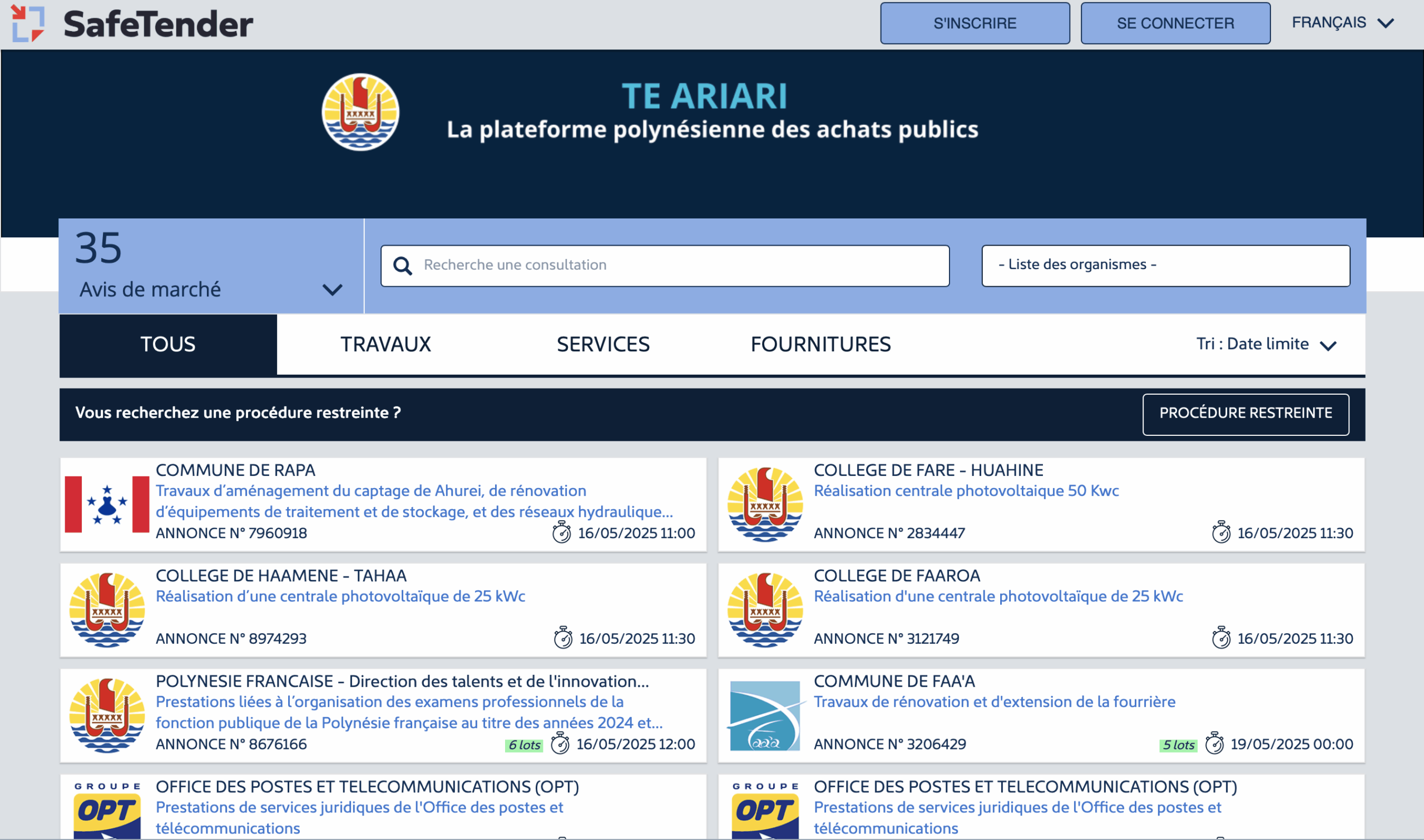Viewport: 1424px width, 840px height.
Task: Click COMMUNE DE FAA'A heading
Action: [894, 682]
